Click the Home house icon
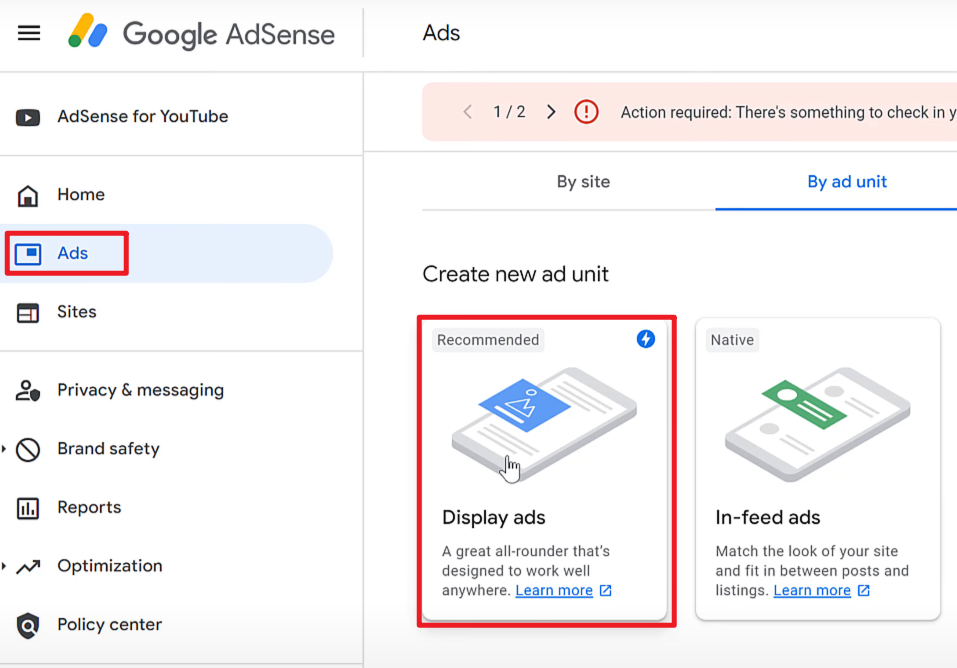 click(x=27, y=195)
